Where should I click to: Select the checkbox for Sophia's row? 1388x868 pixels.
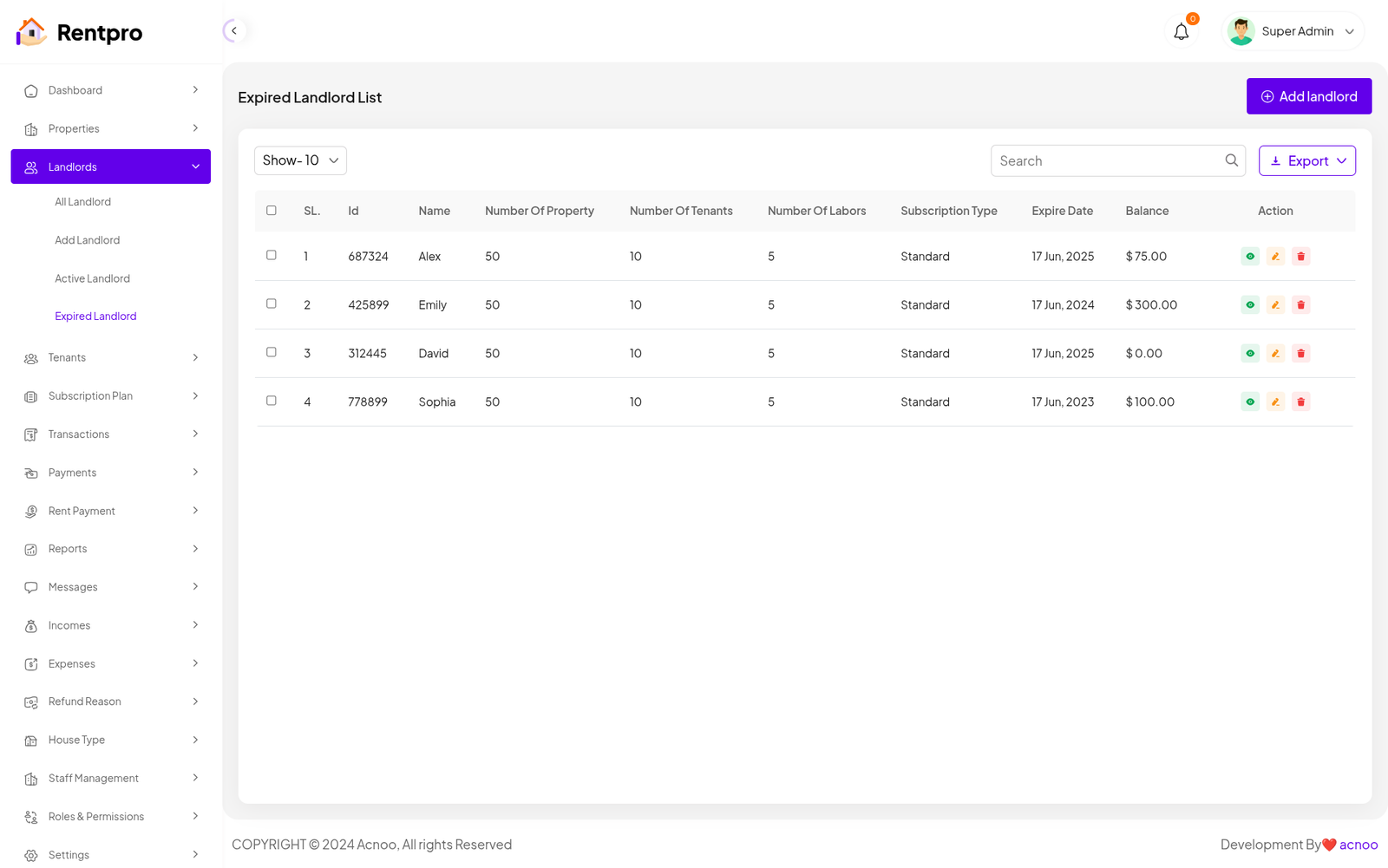272,401
